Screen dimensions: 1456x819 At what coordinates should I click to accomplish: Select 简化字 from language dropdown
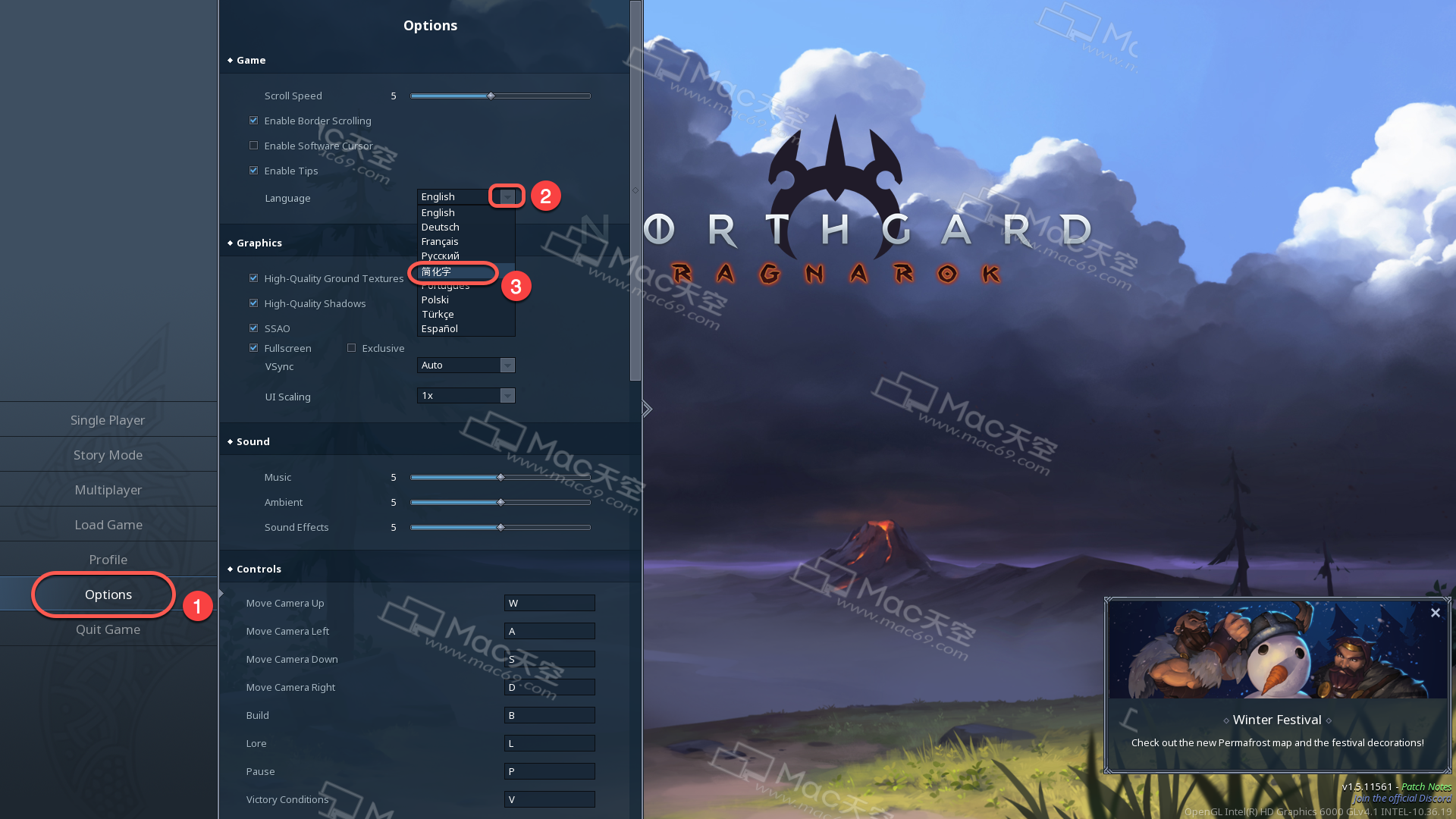tap(454, 271)
